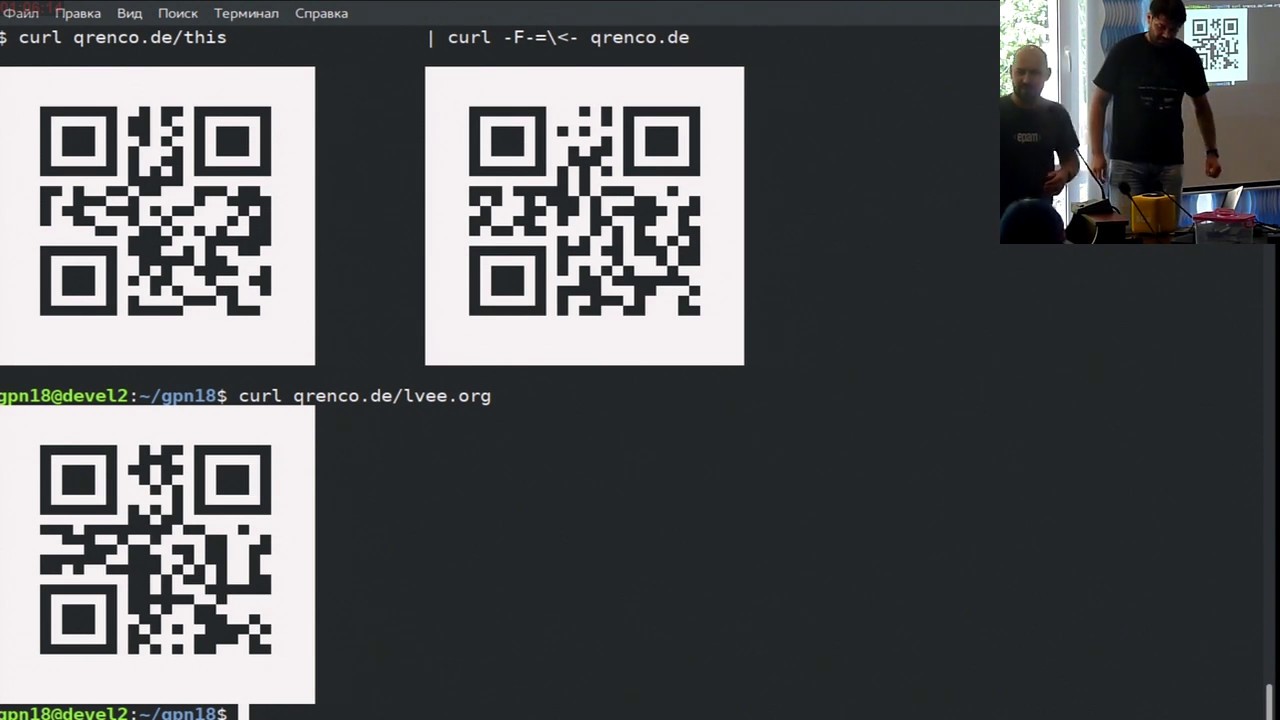Click the text 'curl -F-=\<- qrenco.de'
The width and height of the screenshot is (1280, 720).
(x=568, y=37)
